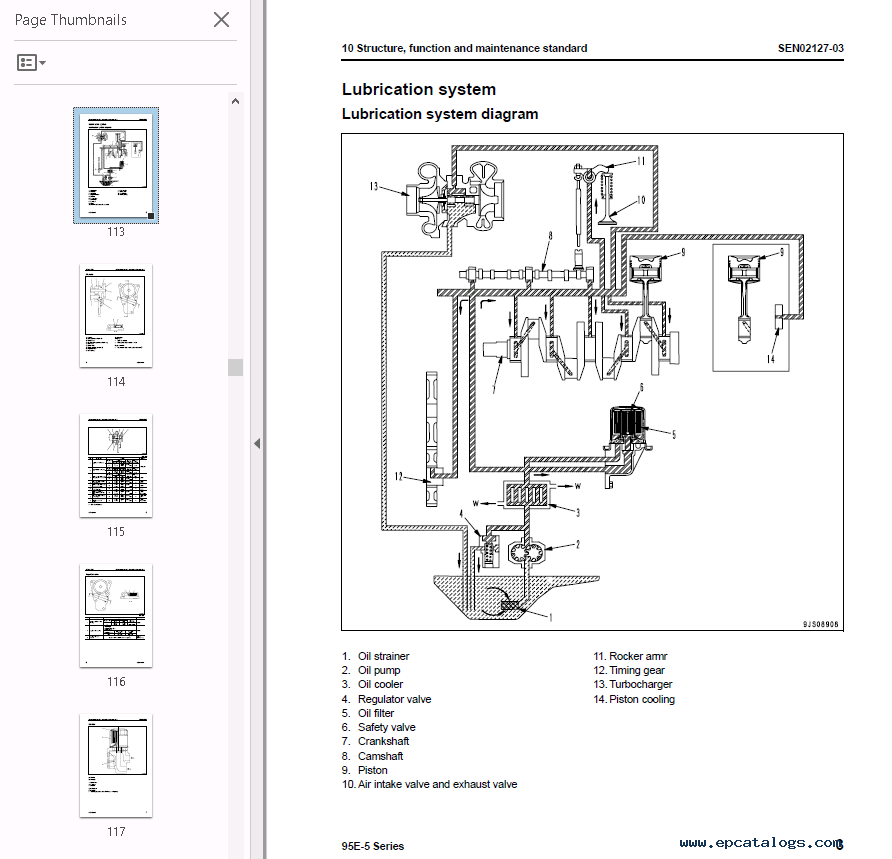Click the 'Lubrication system diagram' subheading

click(440, 114)
